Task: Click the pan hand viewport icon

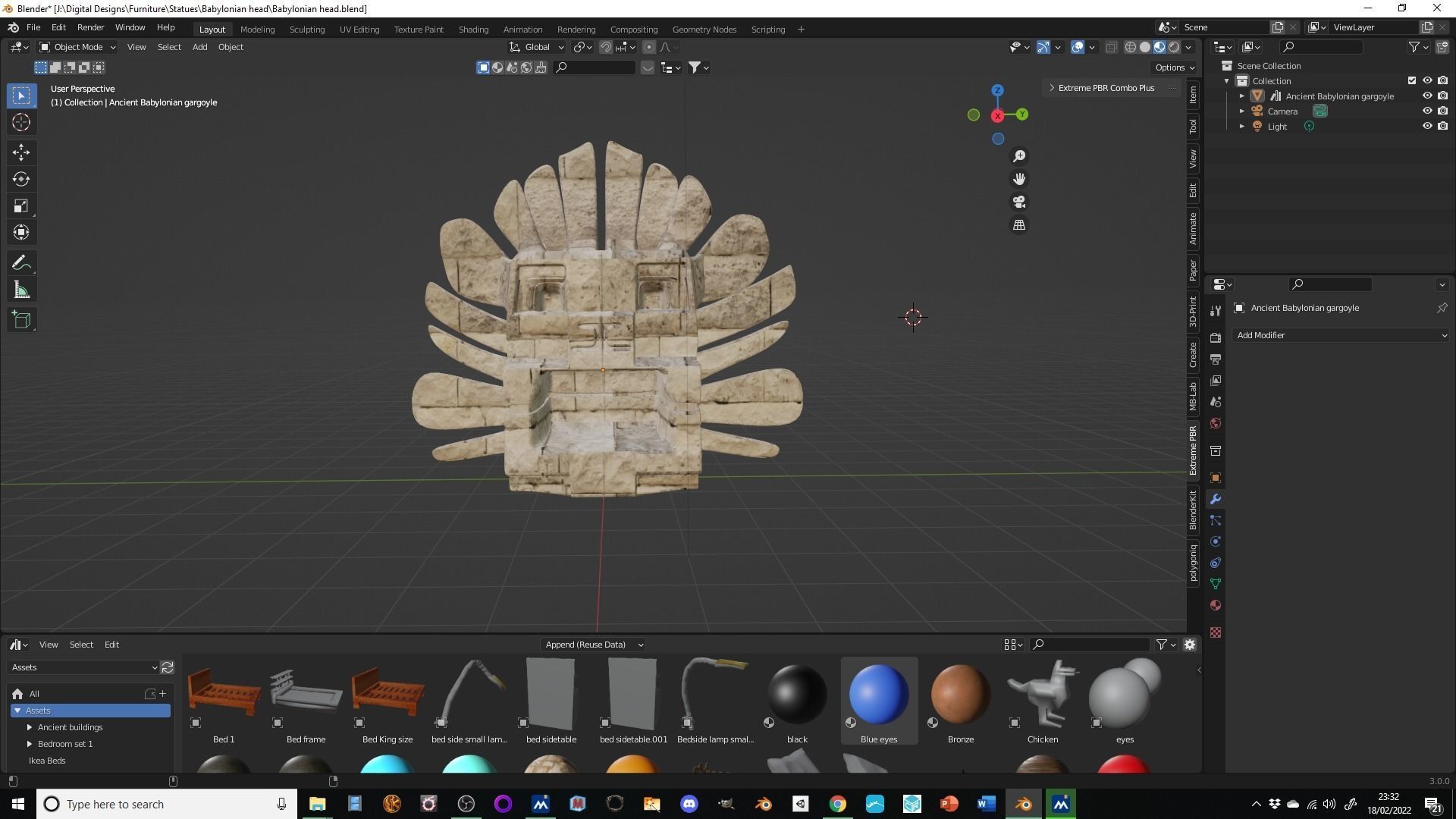Action: pyautogui.click(x=1019, y=179)
